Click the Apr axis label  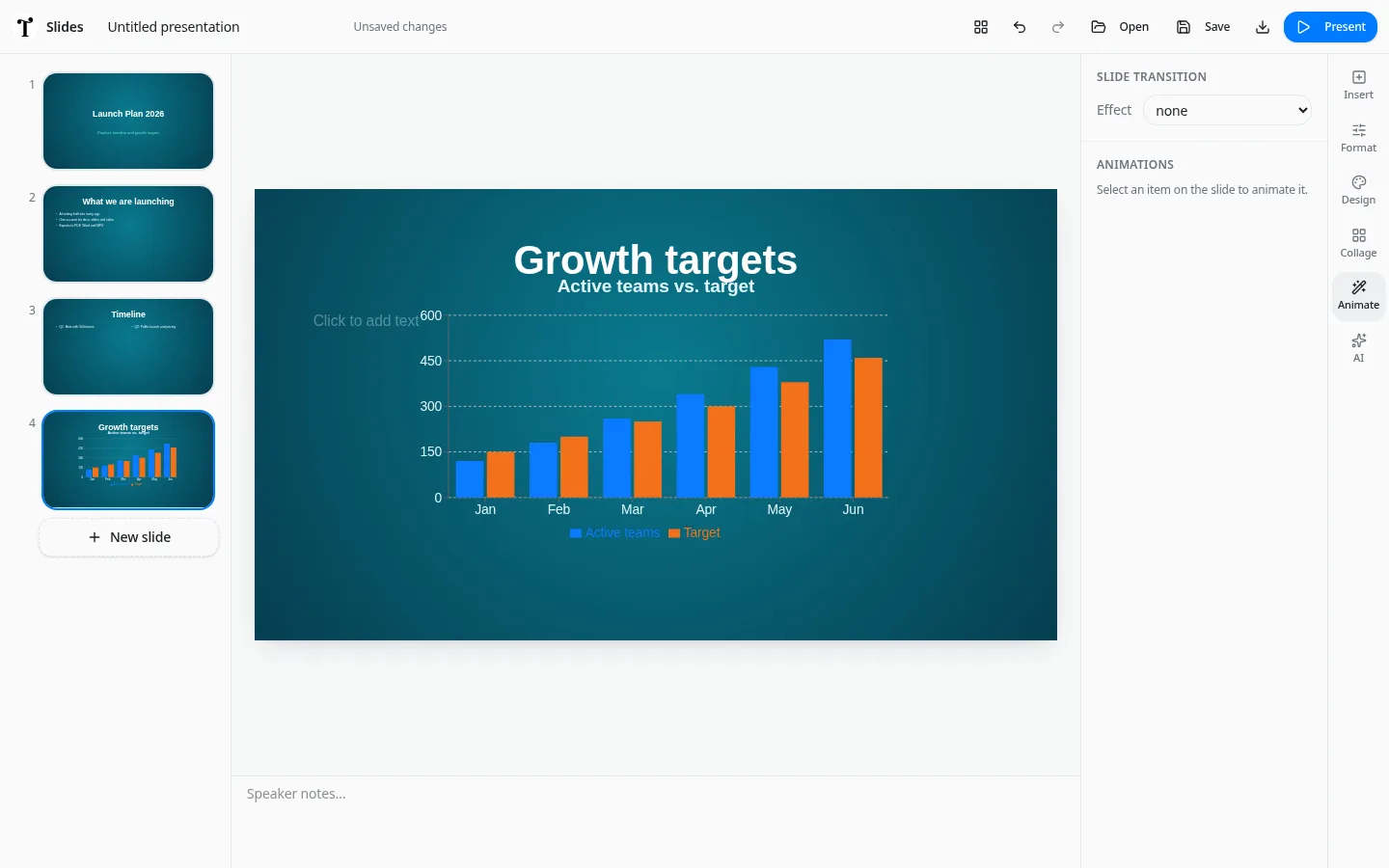pos(706,509)
